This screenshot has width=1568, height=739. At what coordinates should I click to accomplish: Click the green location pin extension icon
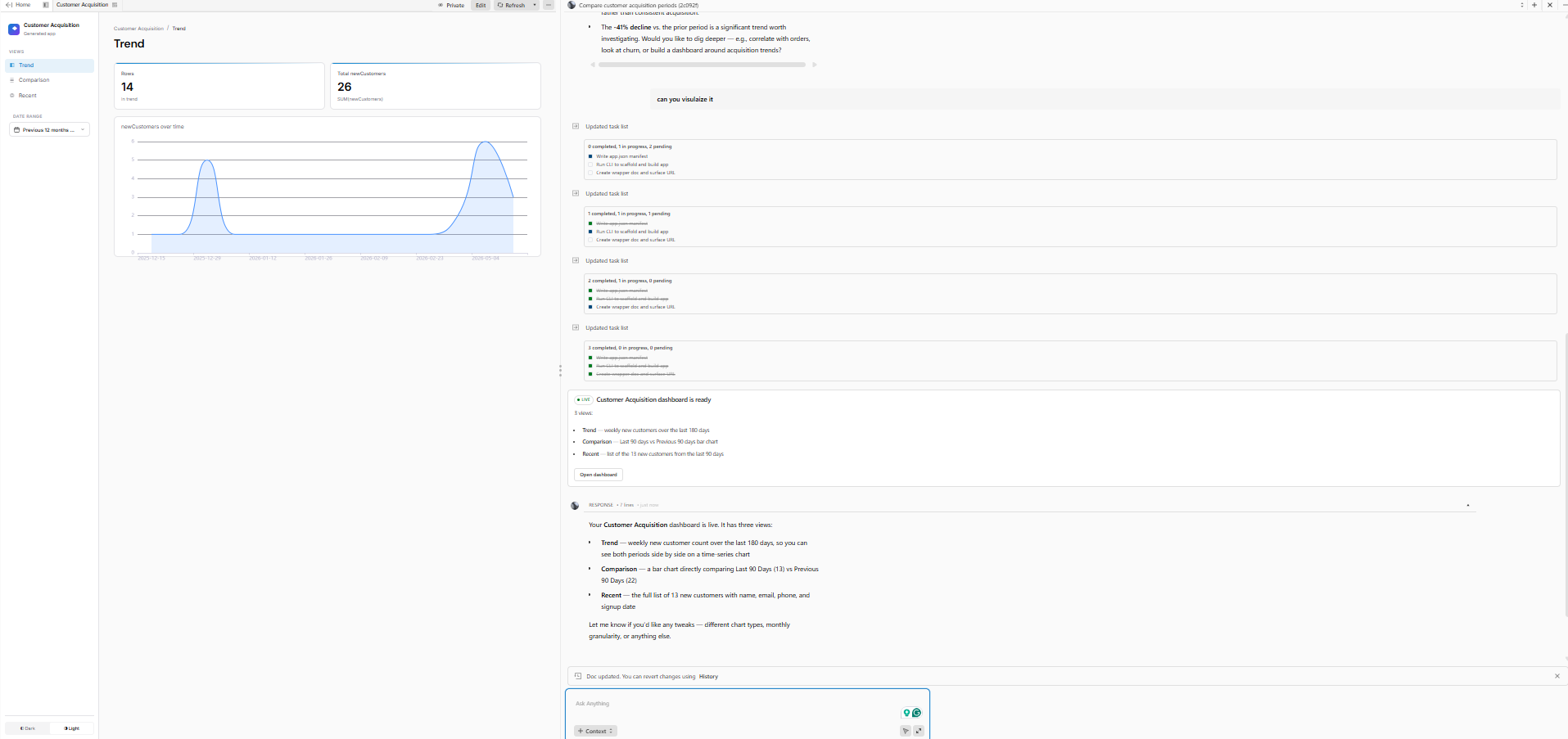[906, 713]
